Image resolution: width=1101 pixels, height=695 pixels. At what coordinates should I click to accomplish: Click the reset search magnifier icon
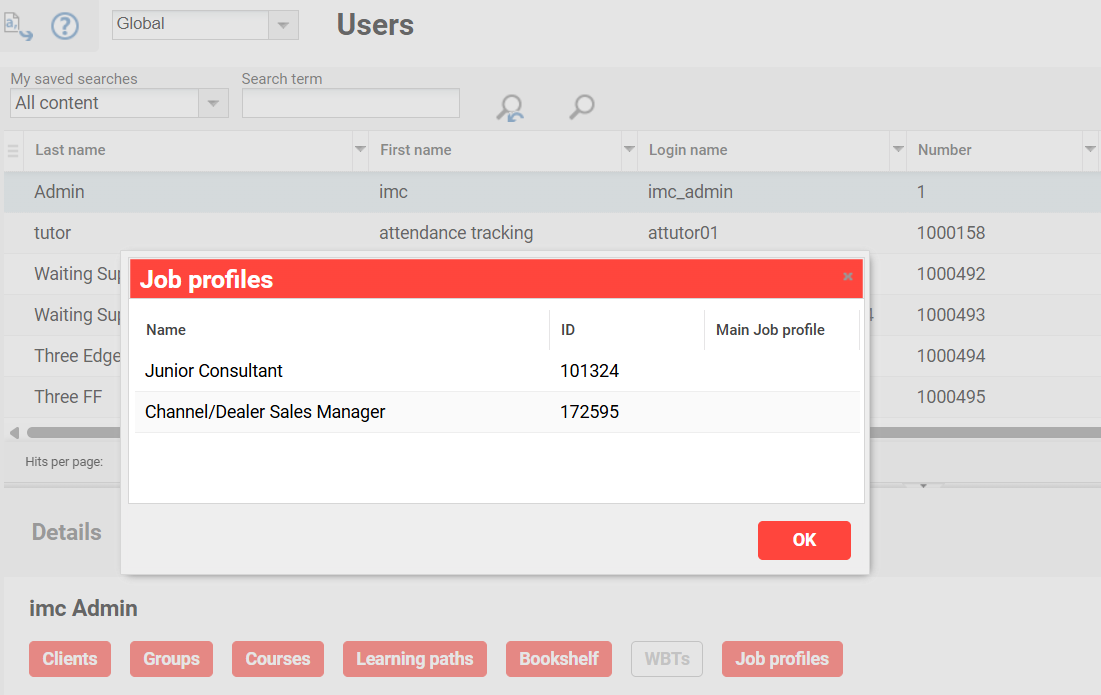tap(510, 108)
